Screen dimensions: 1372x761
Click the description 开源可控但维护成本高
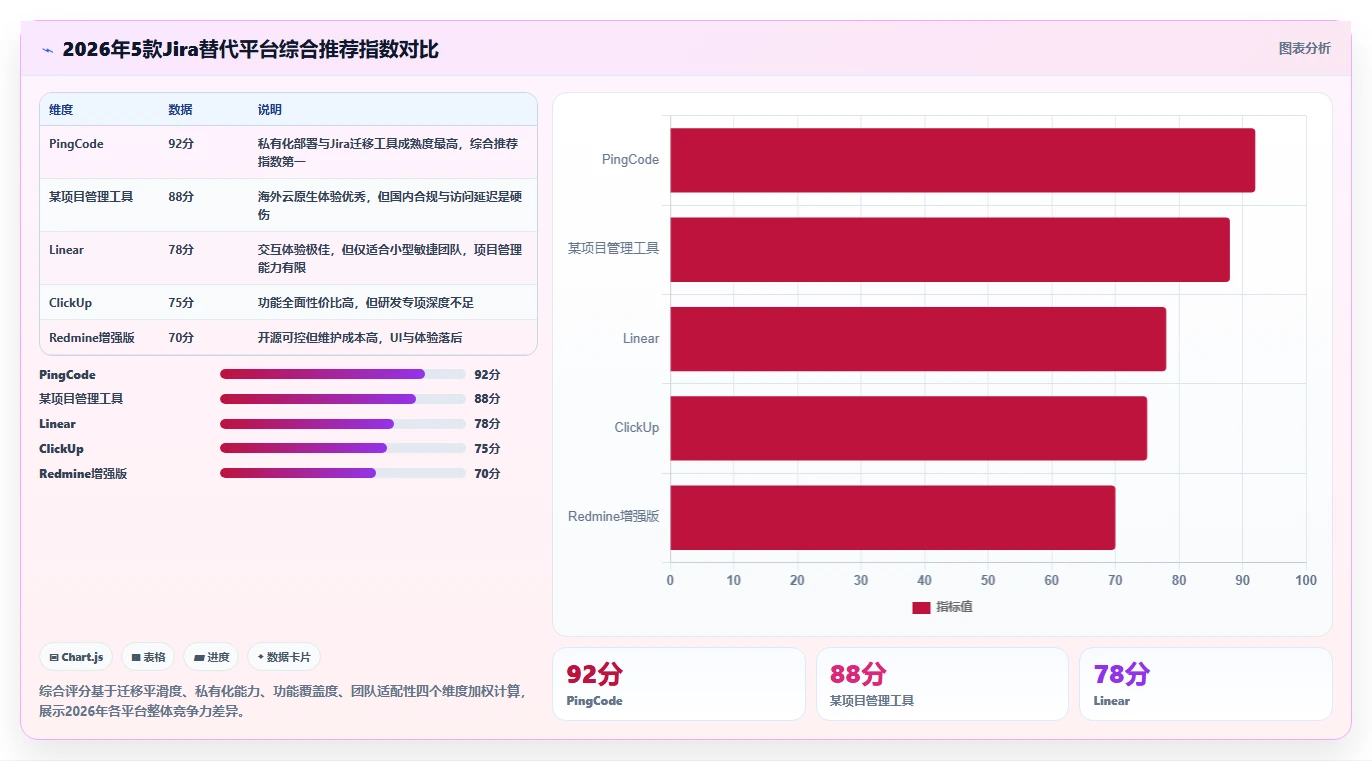click(x=360, y=338)
